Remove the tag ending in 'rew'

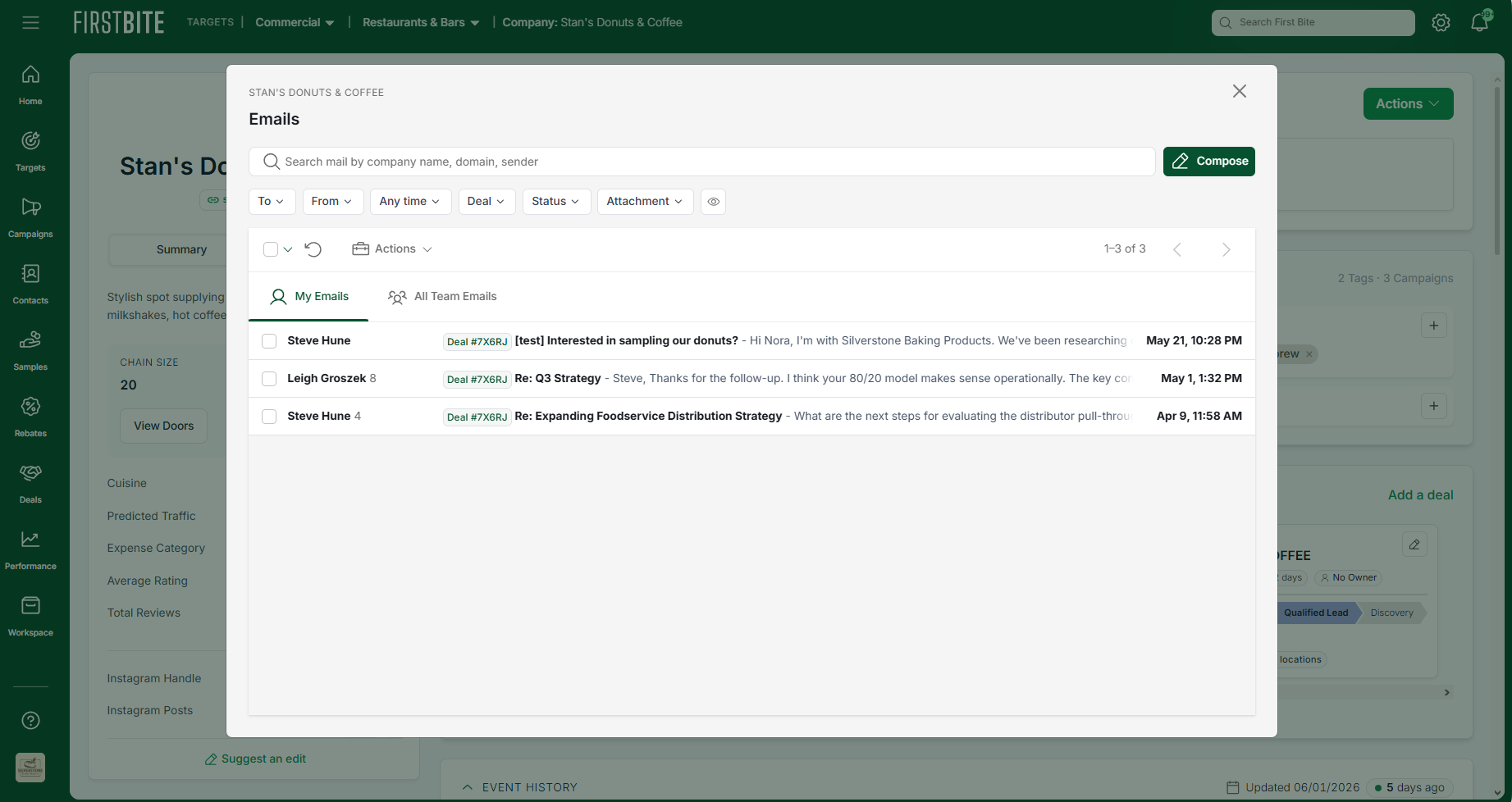[x=1309, y=354]
